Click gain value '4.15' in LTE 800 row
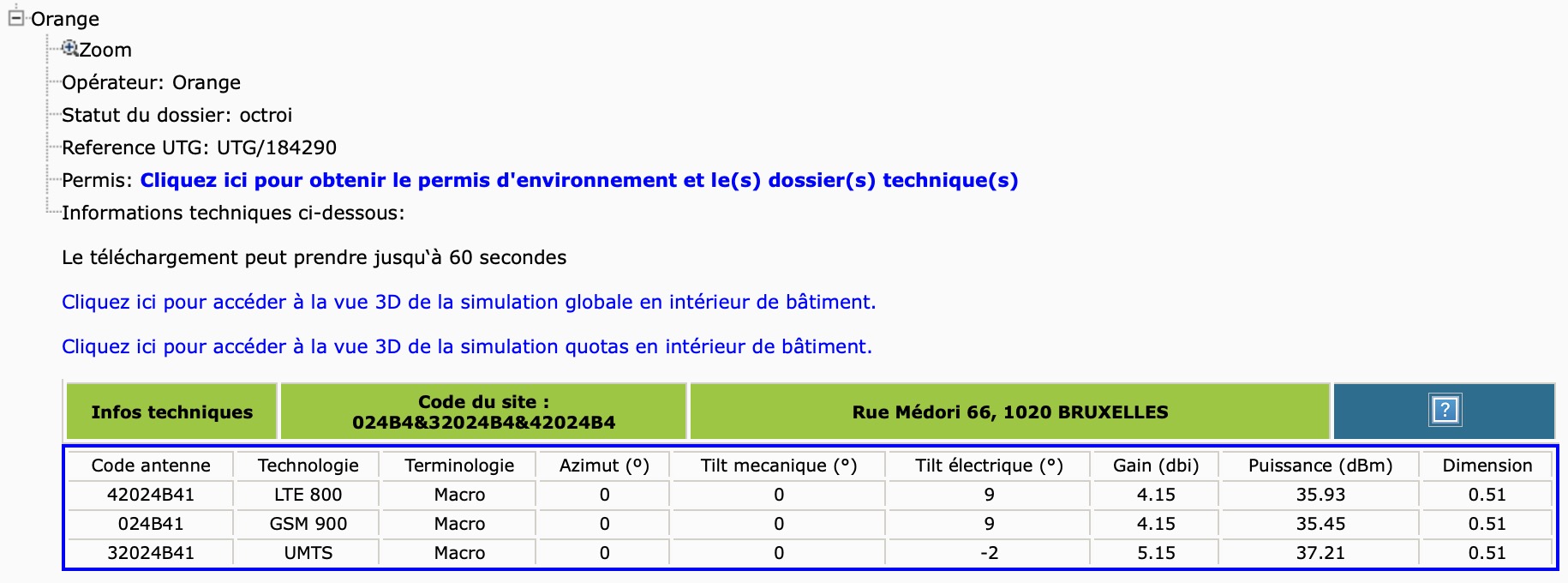 point(1156,495)
